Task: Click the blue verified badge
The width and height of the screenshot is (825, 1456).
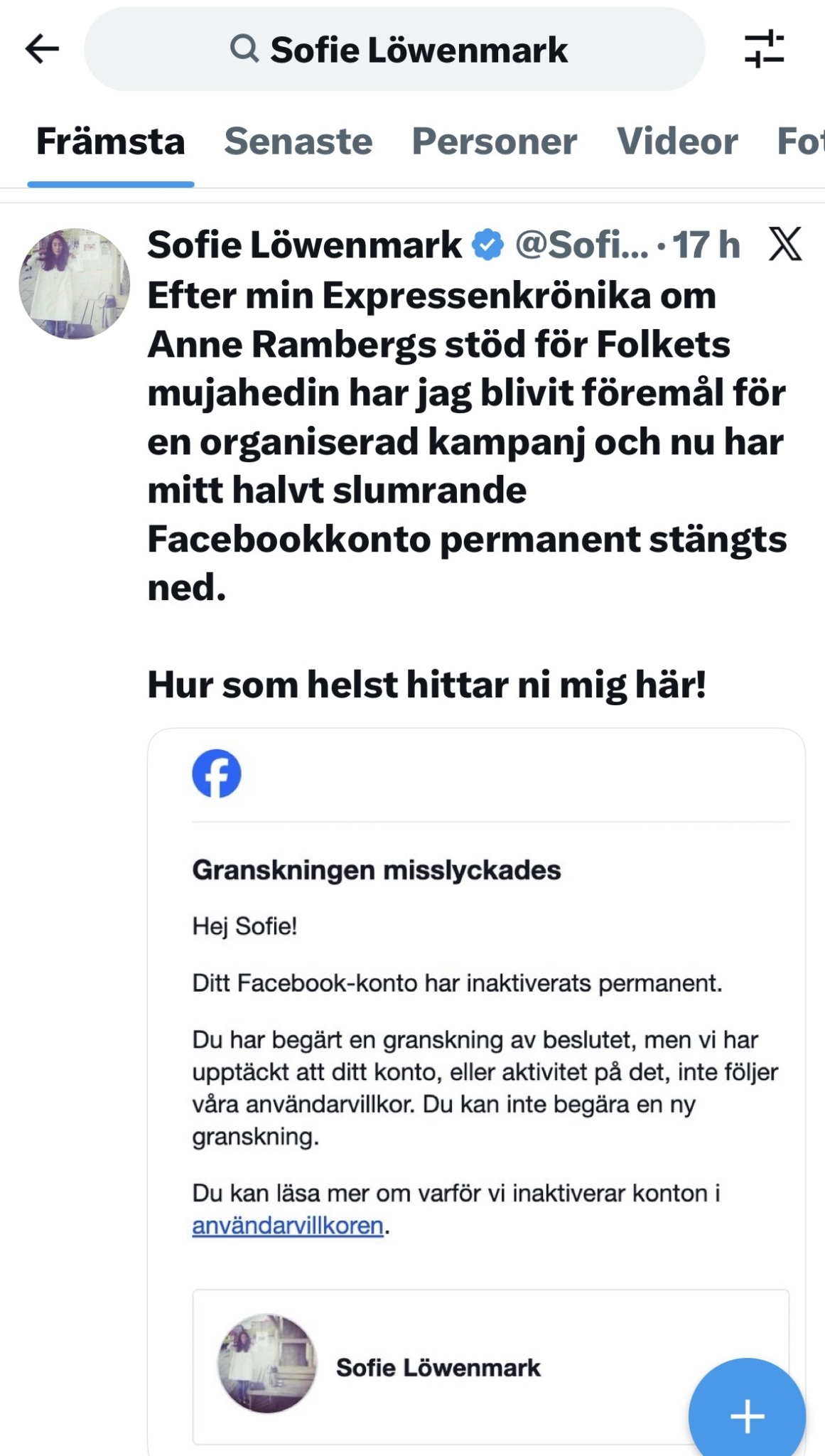Action: point(488,245)
